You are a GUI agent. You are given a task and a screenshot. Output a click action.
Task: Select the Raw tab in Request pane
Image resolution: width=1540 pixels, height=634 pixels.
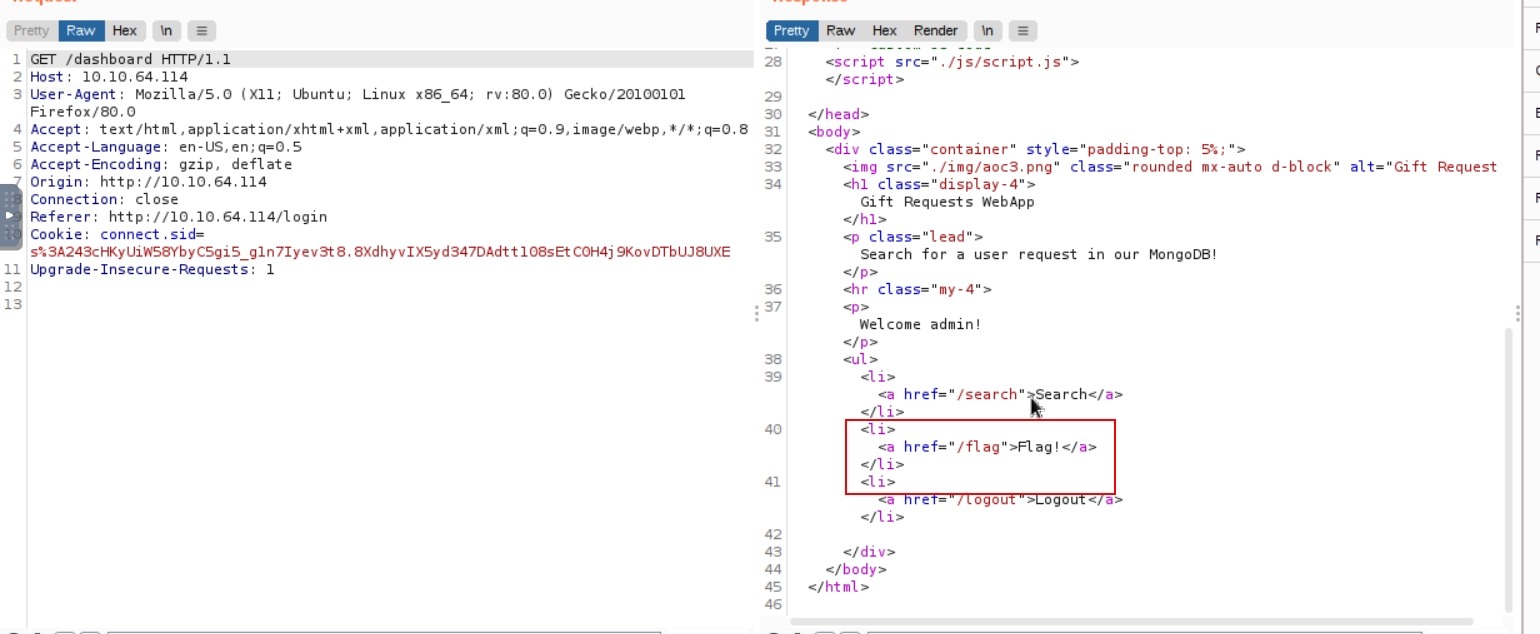click(x=81, y=31)
